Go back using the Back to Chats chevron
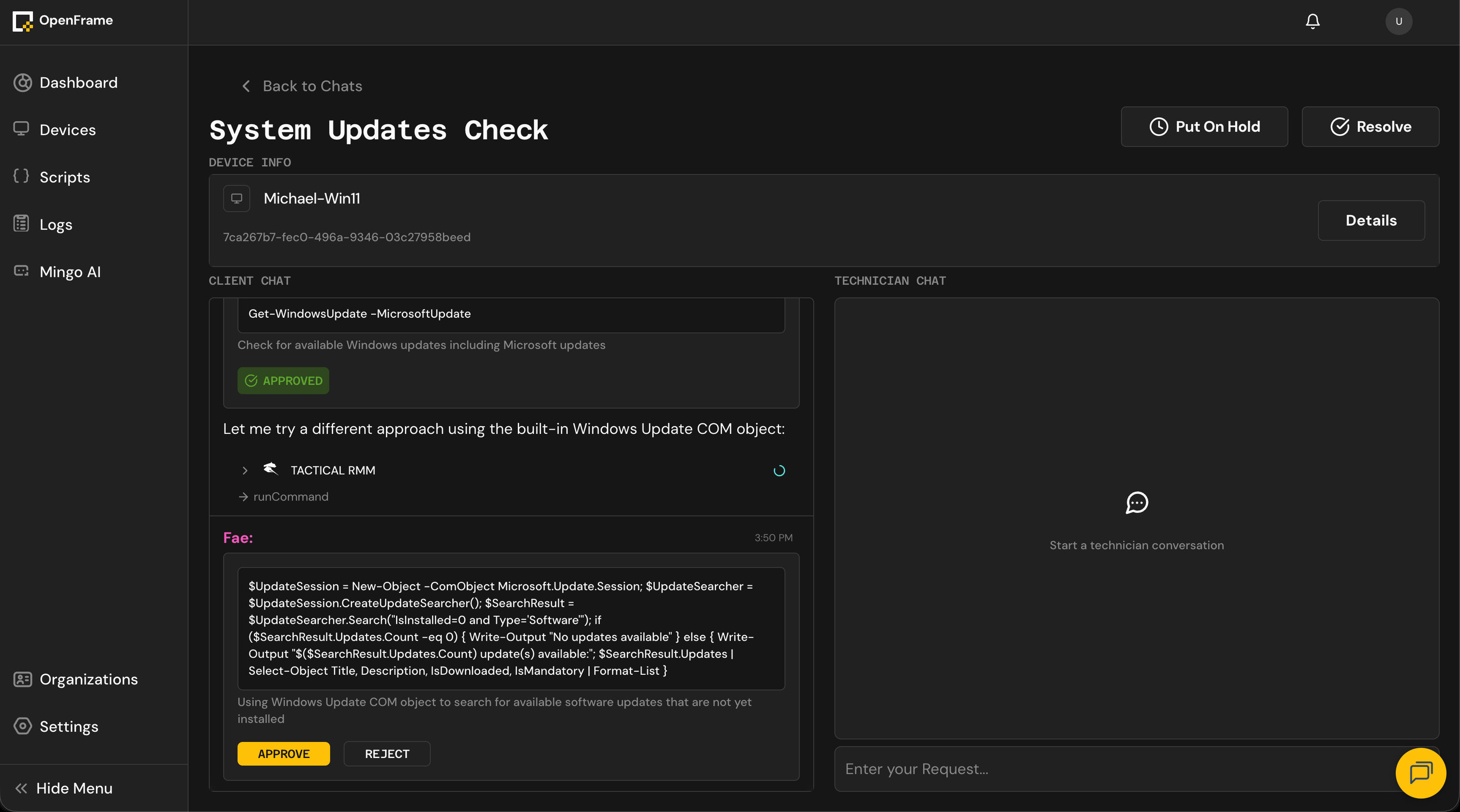The image size is (1460, 812). coord(245,86)
